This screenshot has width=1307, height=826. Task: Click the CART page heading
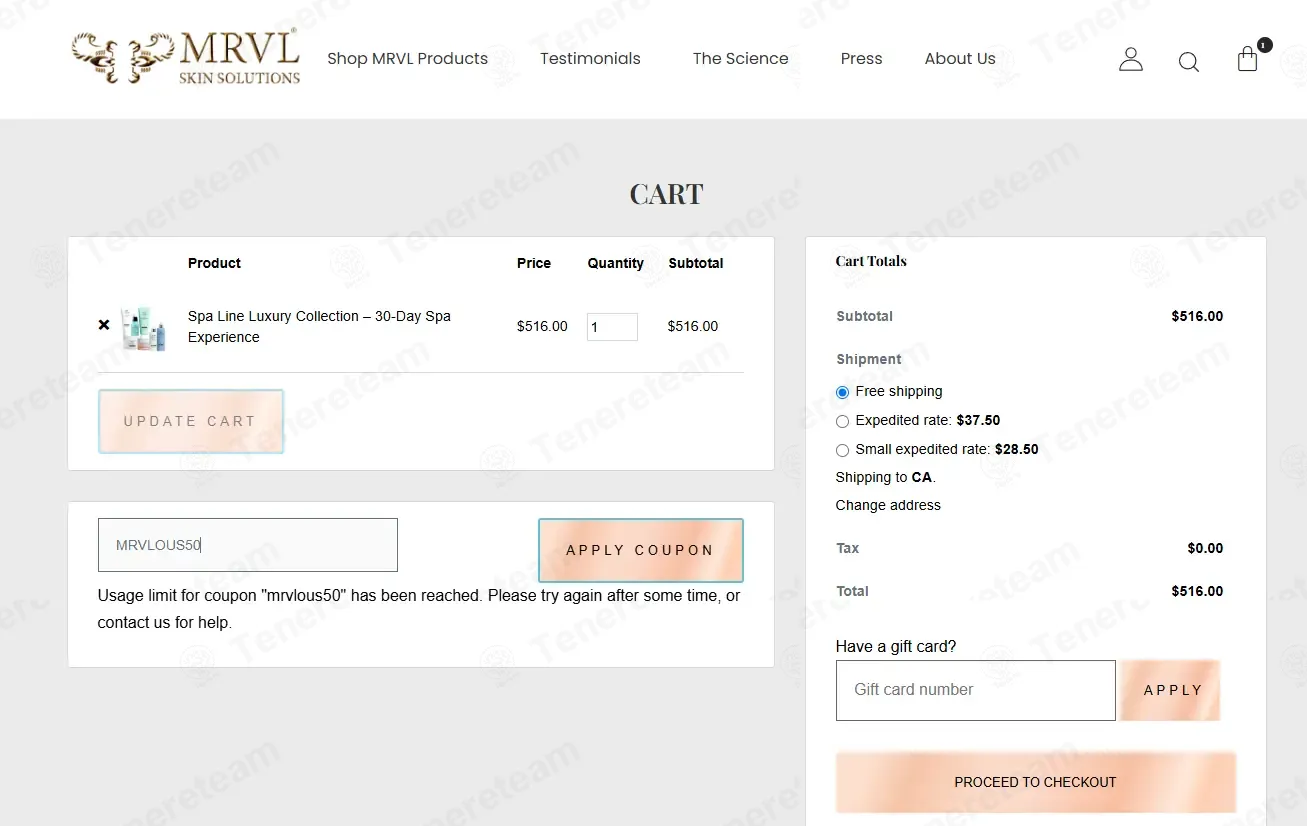pos(666,194)
